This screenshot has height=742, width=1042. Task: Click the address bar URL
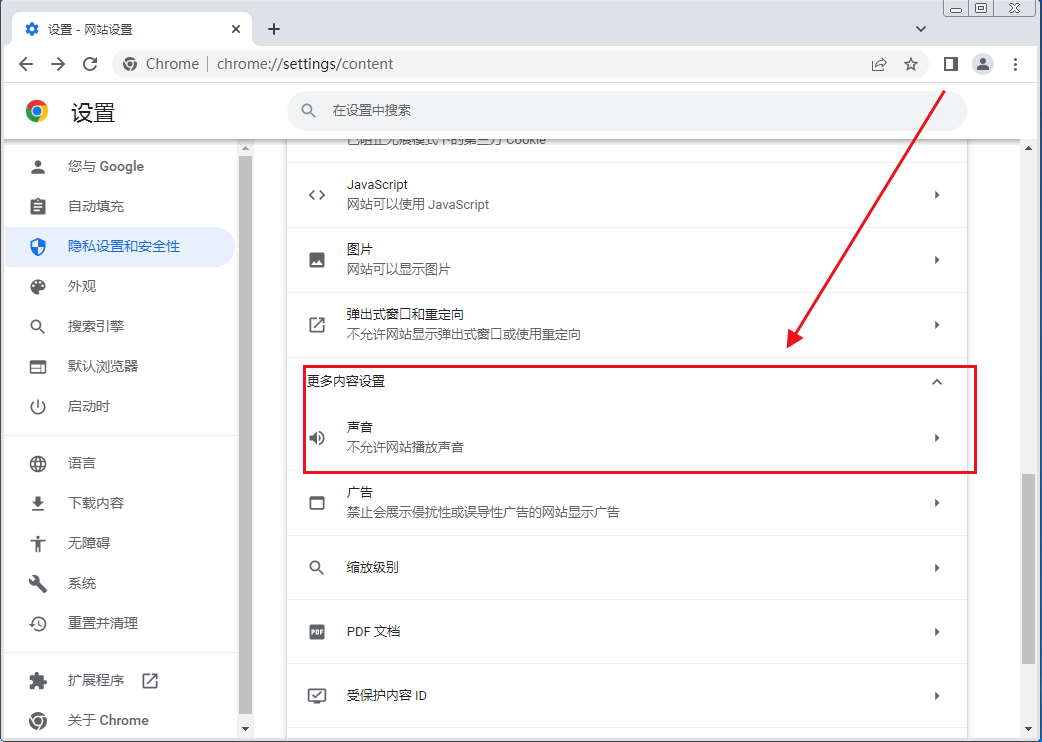click(x=305, y=64)
